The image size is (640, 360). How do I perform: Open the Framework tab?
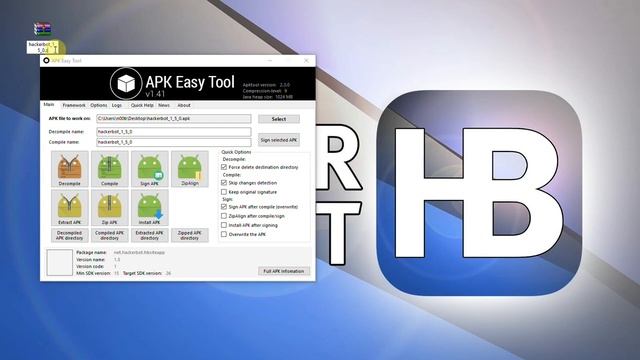click(74, 105)
